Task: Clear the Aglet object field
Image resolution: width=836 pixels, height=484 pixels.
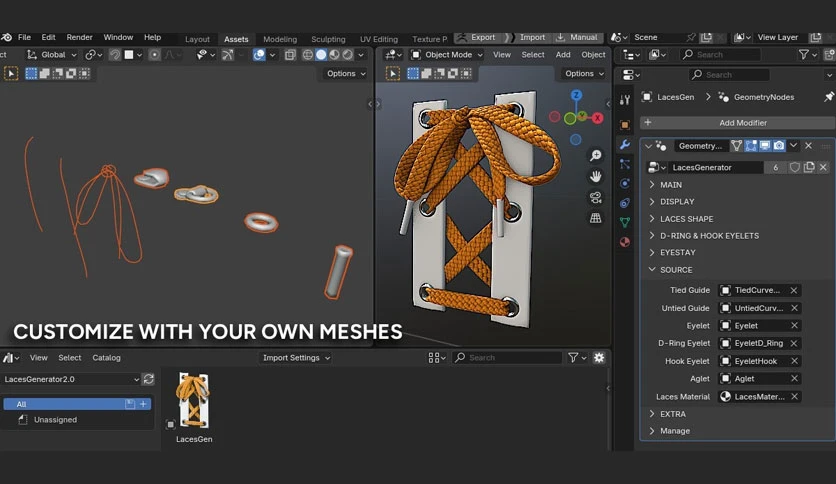Action: pyautogui.click(x=794, y=378)
